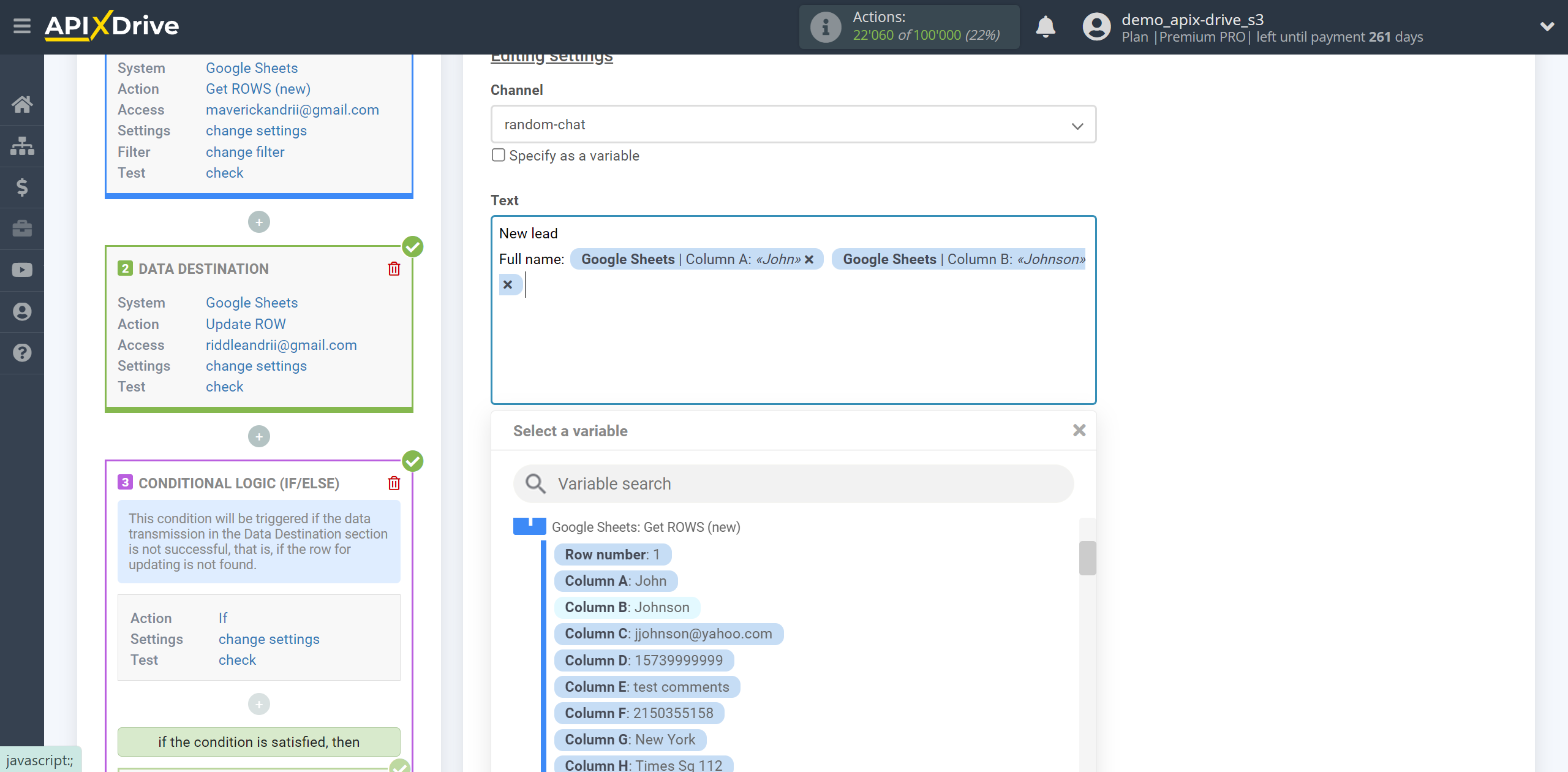Click the If action link
1568x772 pixels.
click(x=223, y=618)
